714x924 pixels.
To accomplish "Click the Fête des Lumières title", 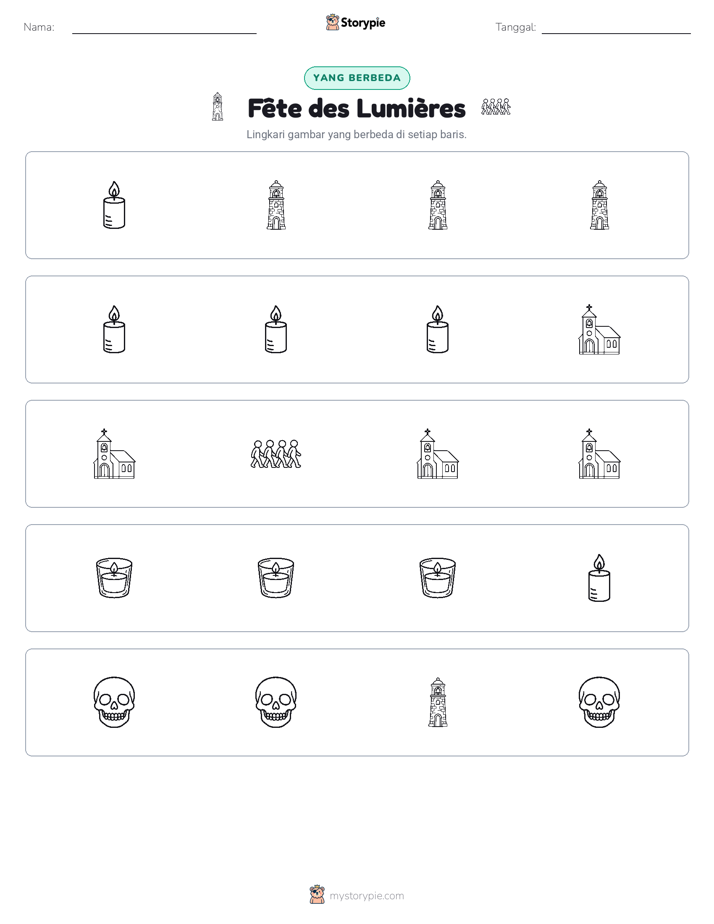I will [x=356, y=108].
